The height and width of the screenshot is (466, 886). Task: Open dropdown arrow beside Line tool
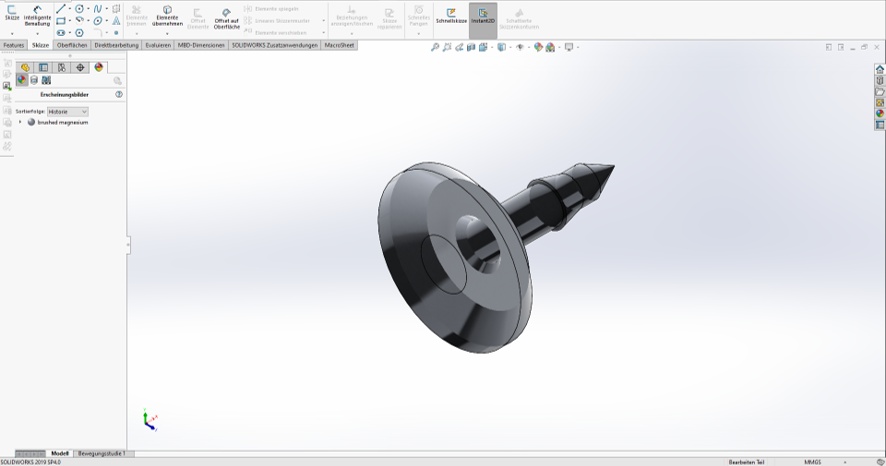(70, 8)
